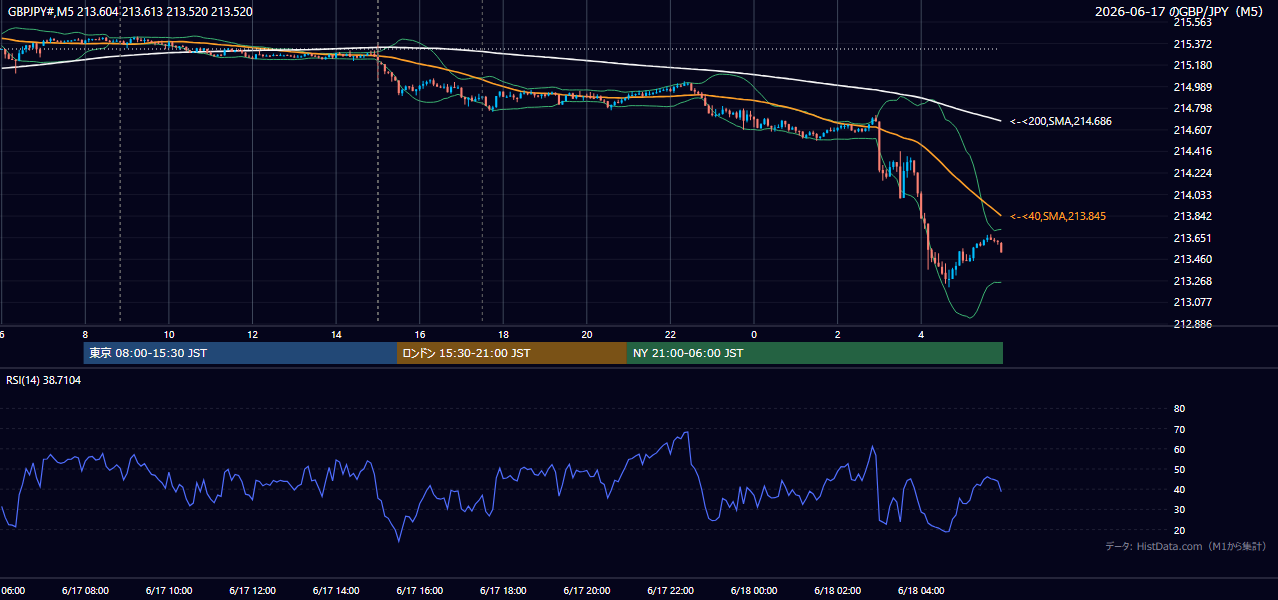Click price axis value 213.842
This screenshot has height=600, width=1278.
(x=1192, y=216)
